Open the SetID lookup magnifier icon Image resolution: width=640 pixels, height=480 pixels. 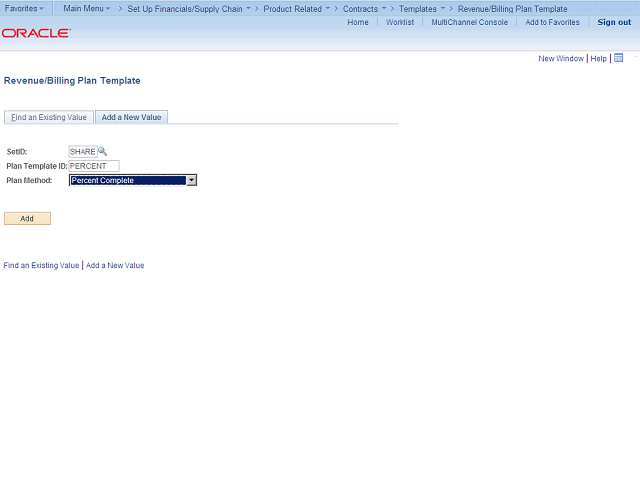click(103, 151)
